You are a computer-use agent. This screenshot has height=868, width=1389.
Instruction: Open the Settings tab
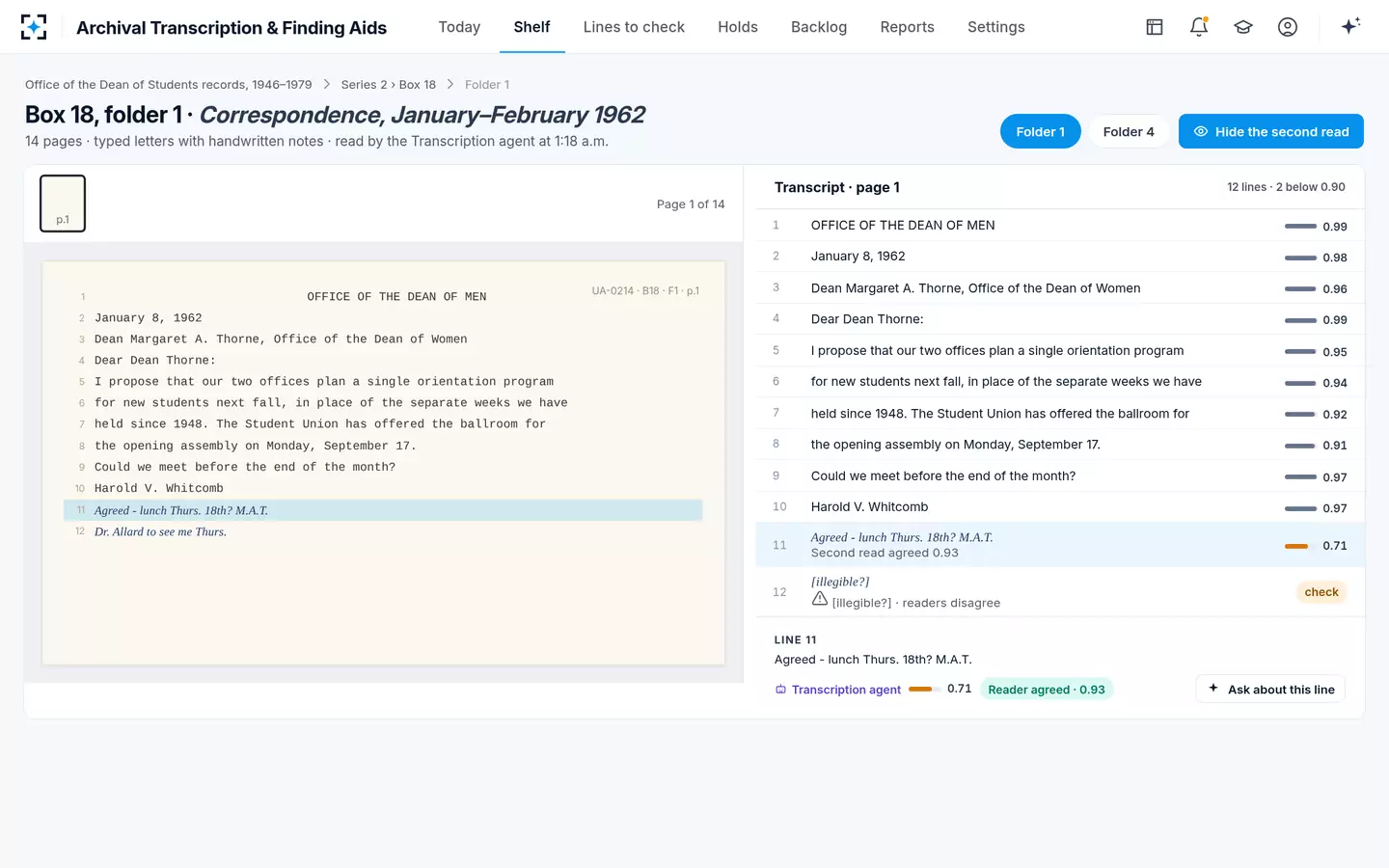(x=996, y=27)
